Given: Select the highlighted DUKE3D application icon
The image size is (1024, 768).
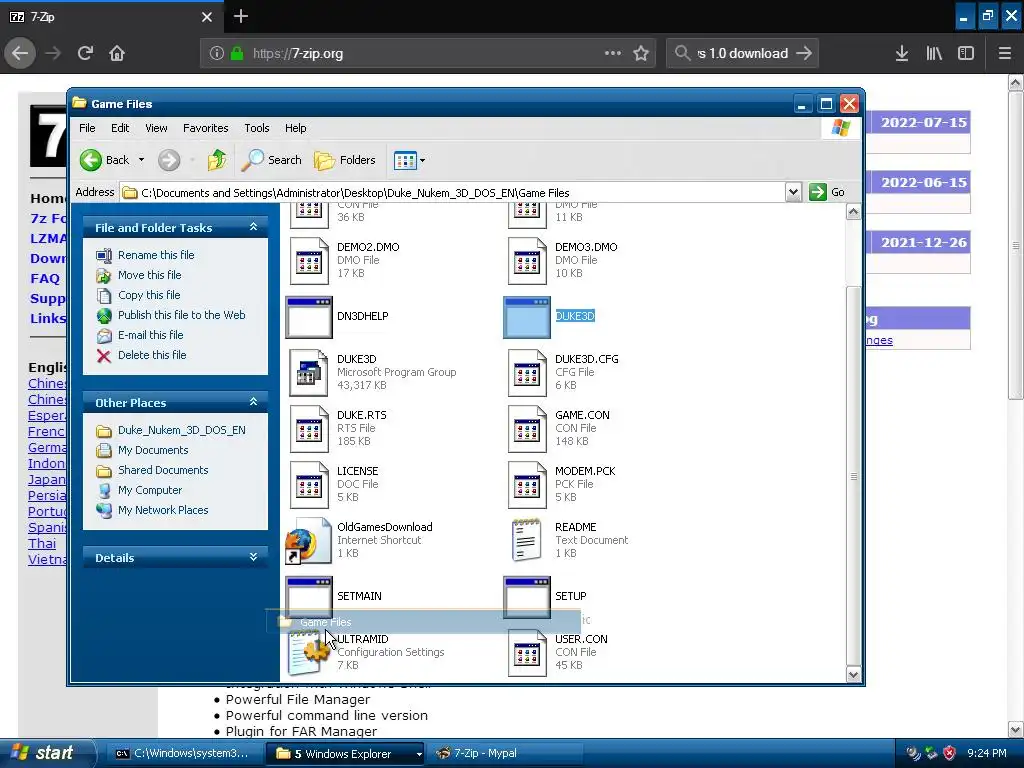Looking at the screenshot, I should click(527, 317).
